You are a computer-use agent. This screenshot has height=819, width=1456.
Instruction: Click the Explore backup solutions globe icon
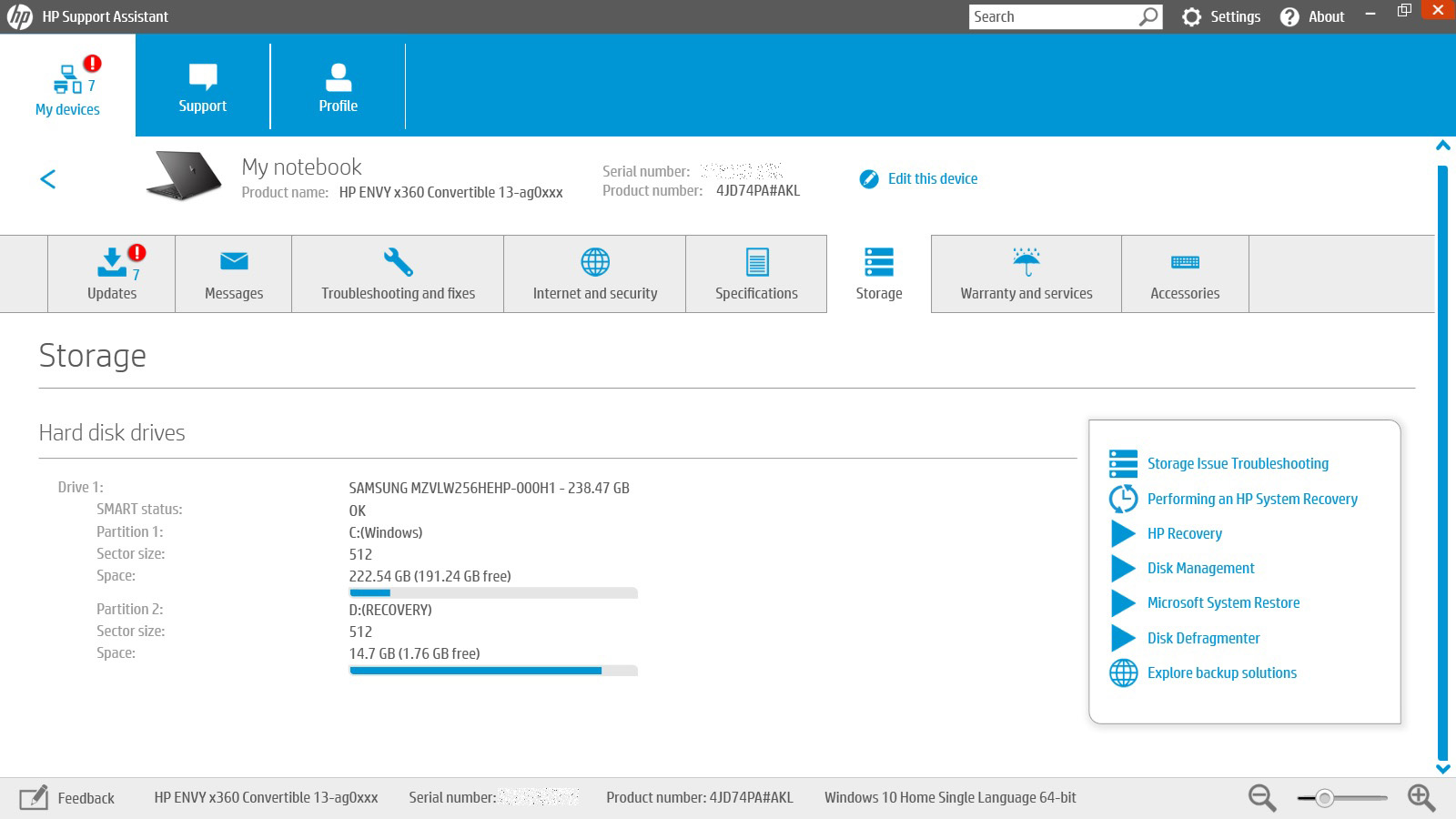pyautogui.click(x=1123, y=672)
